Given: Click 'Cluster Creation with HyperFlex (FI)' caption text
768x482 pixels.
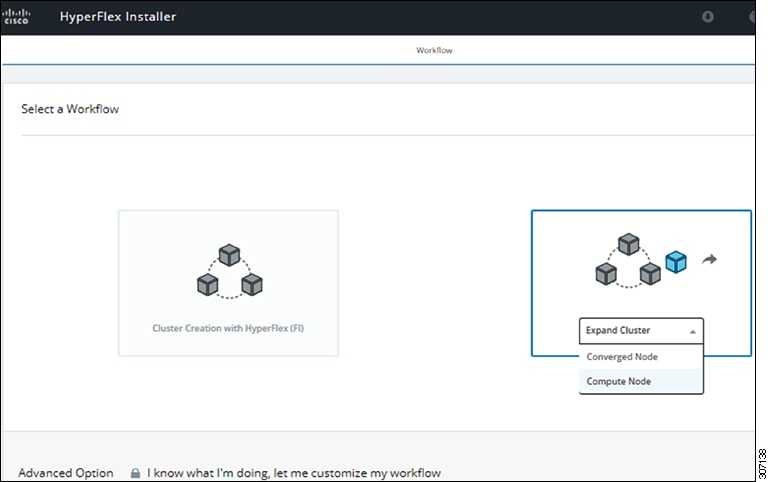Looking at the screenshot, I should click(x=228, y=328).
